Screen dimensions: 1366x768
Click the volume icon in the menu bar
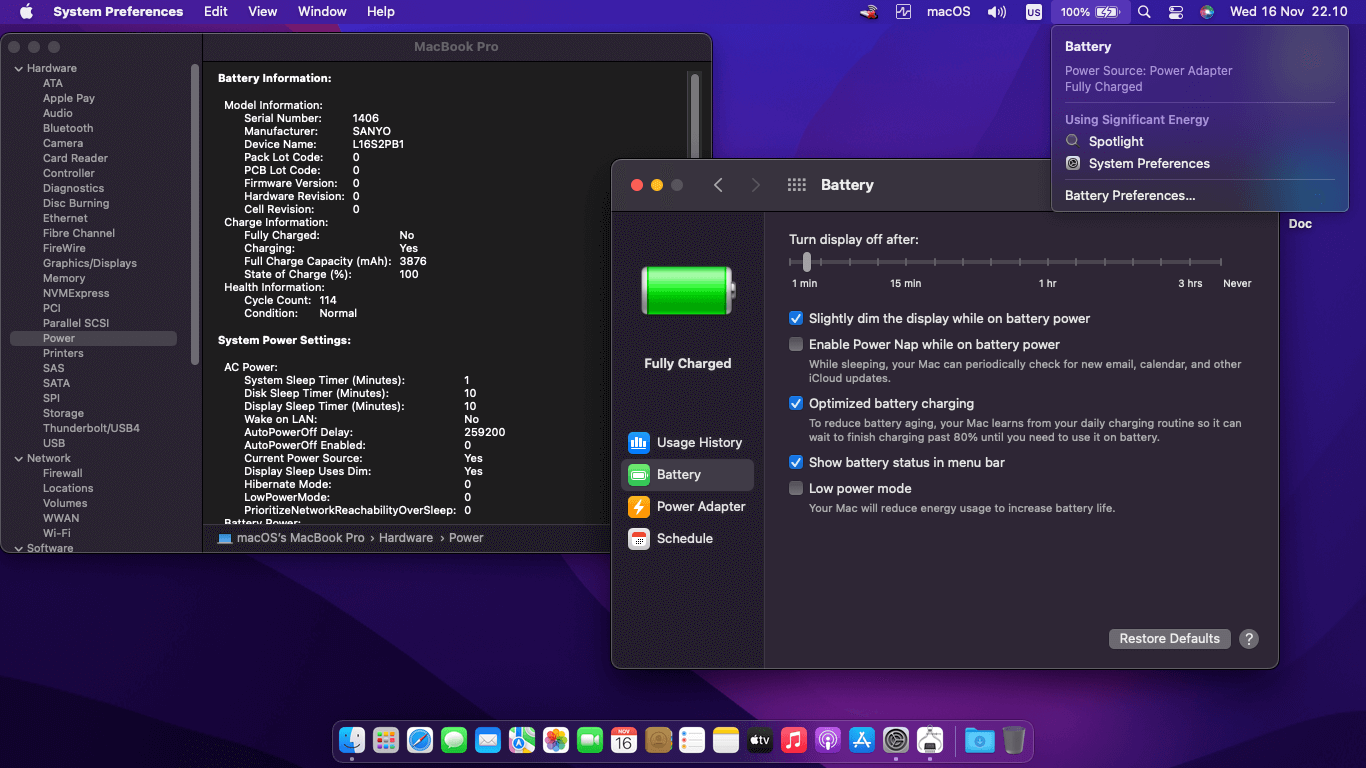(x=997, y=12)
